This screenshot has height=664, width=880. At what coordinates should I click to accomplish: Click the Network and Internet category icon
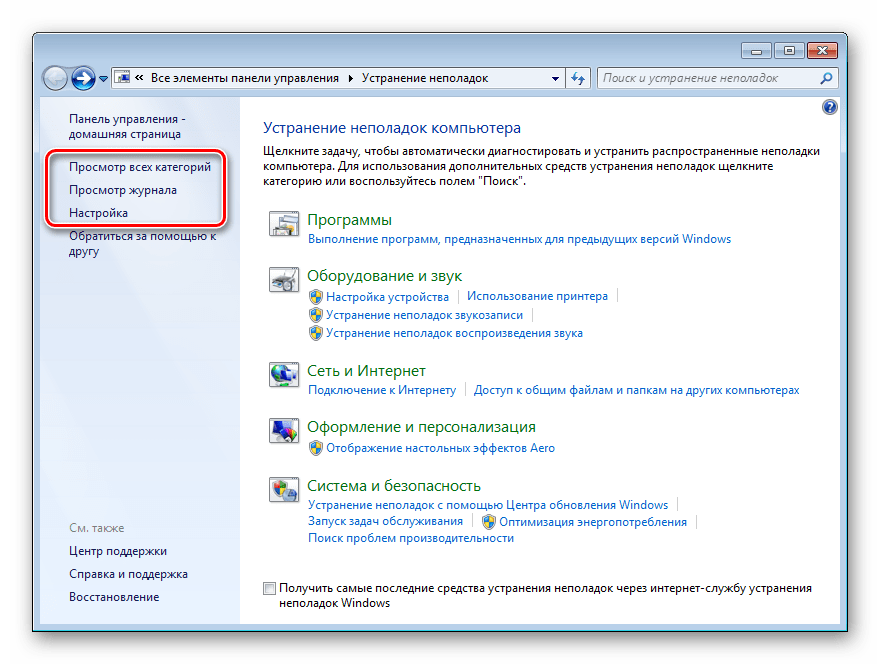coord(283,374)
